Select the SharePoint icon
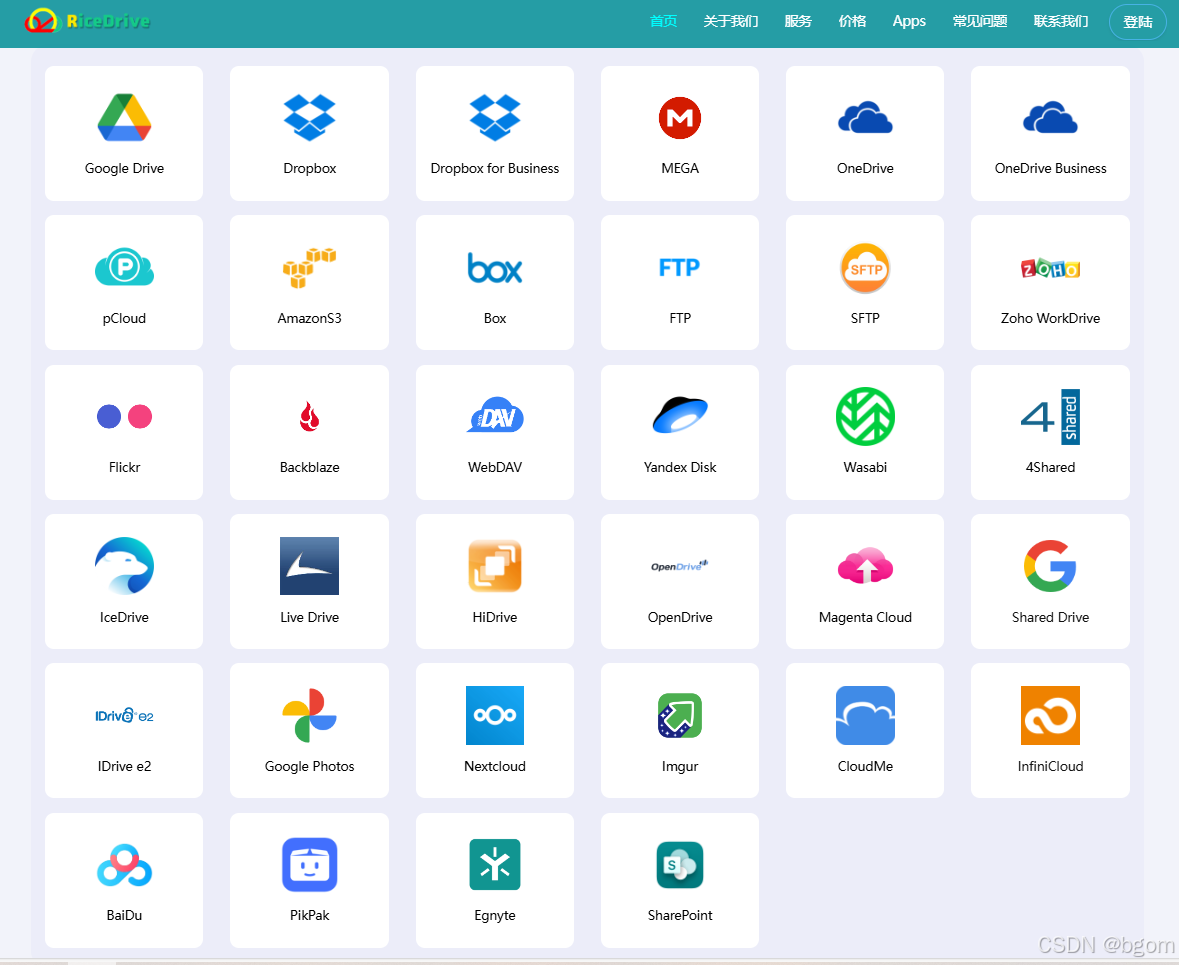 680,864
